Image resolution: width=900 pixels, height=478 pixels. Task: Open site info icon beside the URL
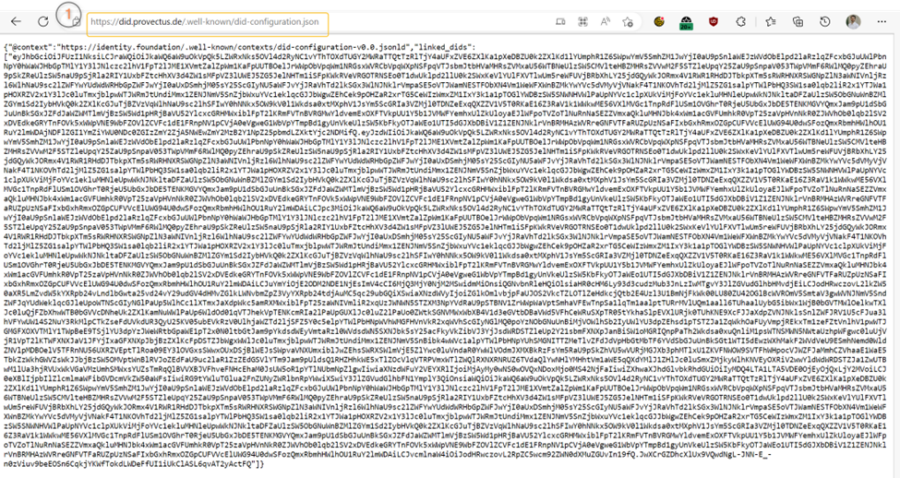click(73, 21)
